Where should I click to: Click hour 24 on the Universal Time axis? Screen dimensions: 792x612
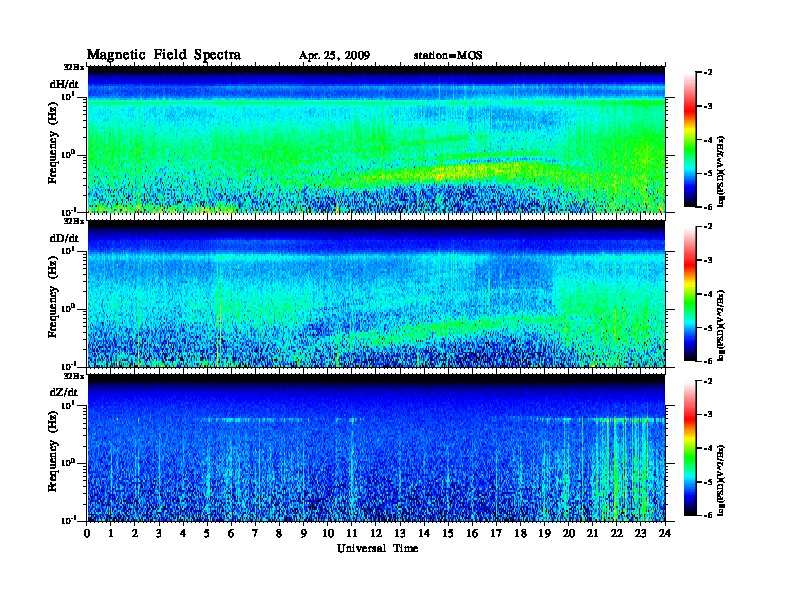pos(665,534)
